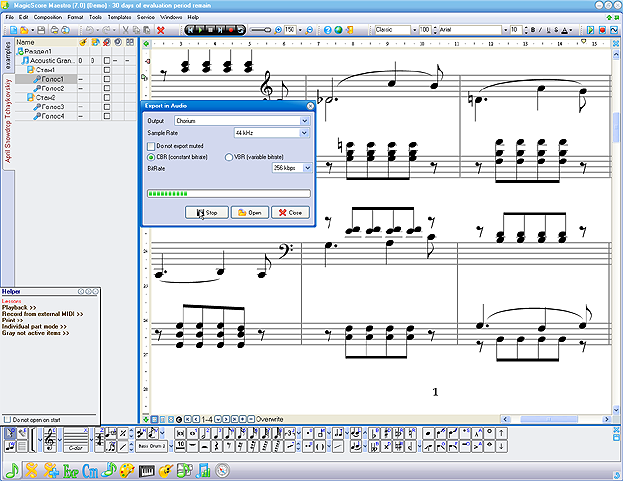Open the 'Playback >>' Helper lesson
The width and height of the screenshot is (623, 481).
tap(19, 307)
